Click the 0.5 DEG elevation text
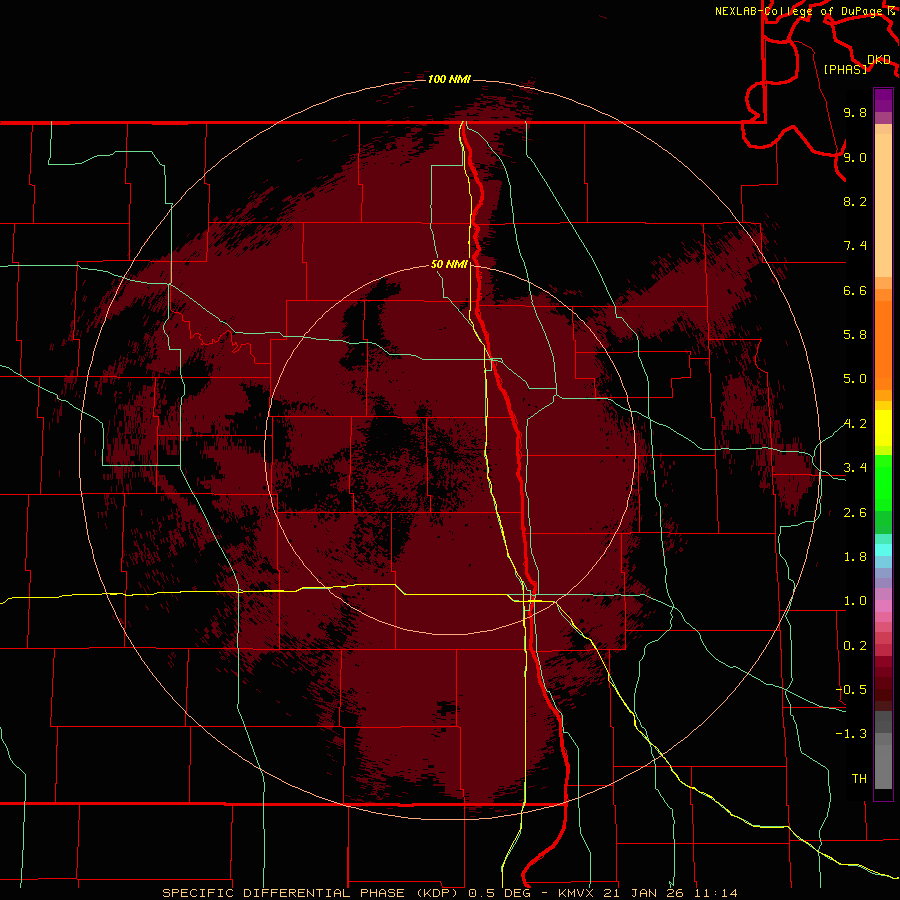 click(x=501, y=893)
